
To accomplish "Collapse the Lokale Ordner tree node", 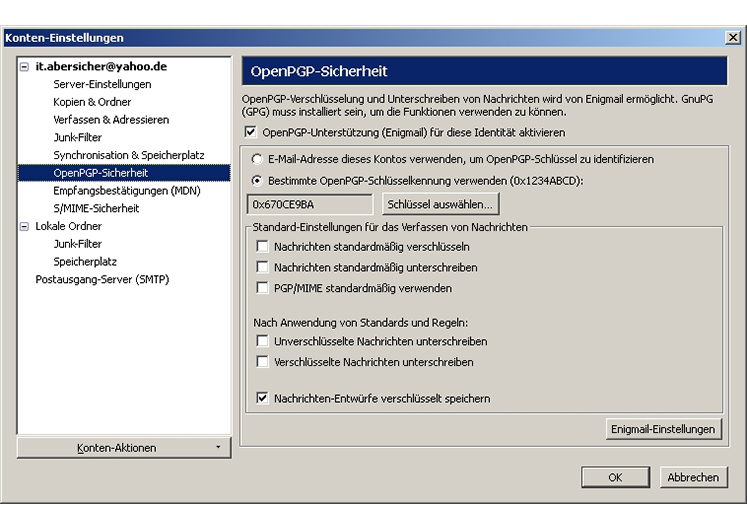I will point(25,226).
